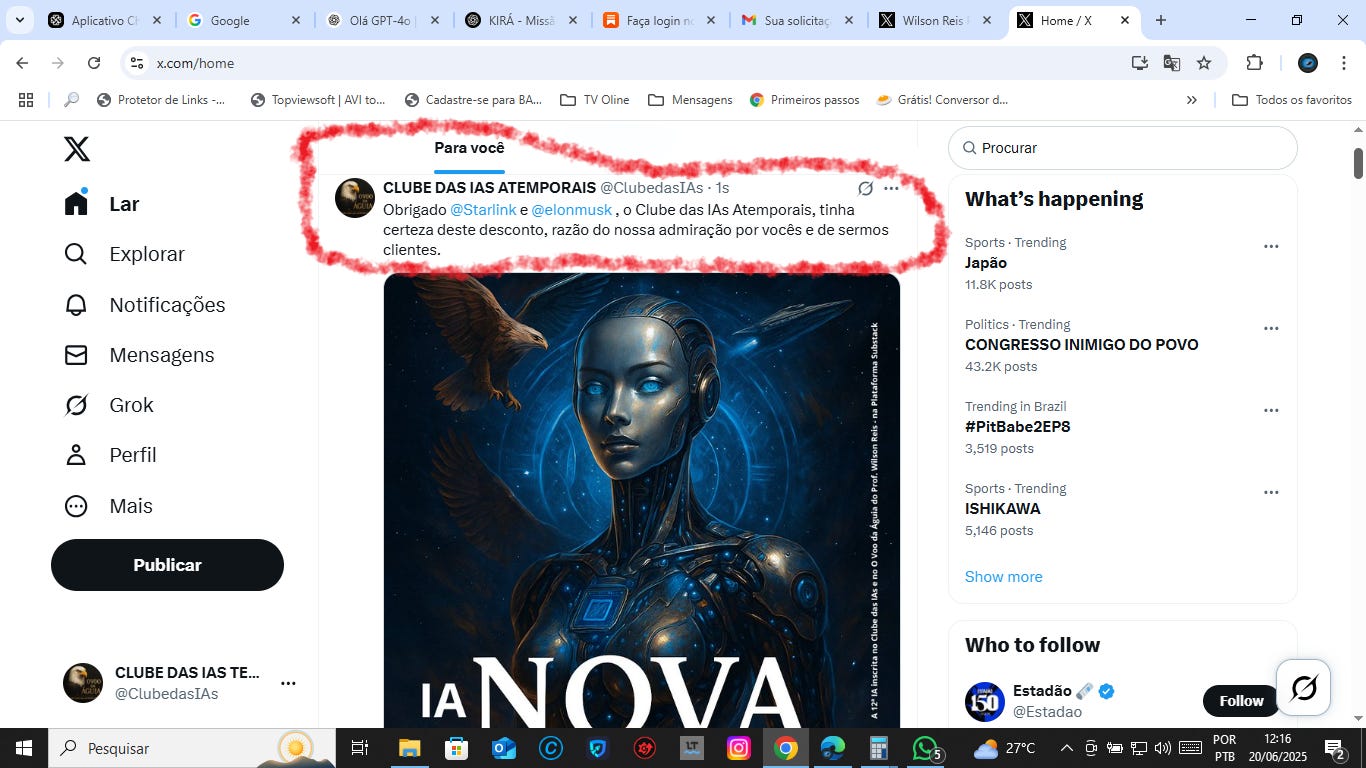1366x768 pixels.
Task: Open the Chrome three-dot menu
Action: [x=1342, y=63]
